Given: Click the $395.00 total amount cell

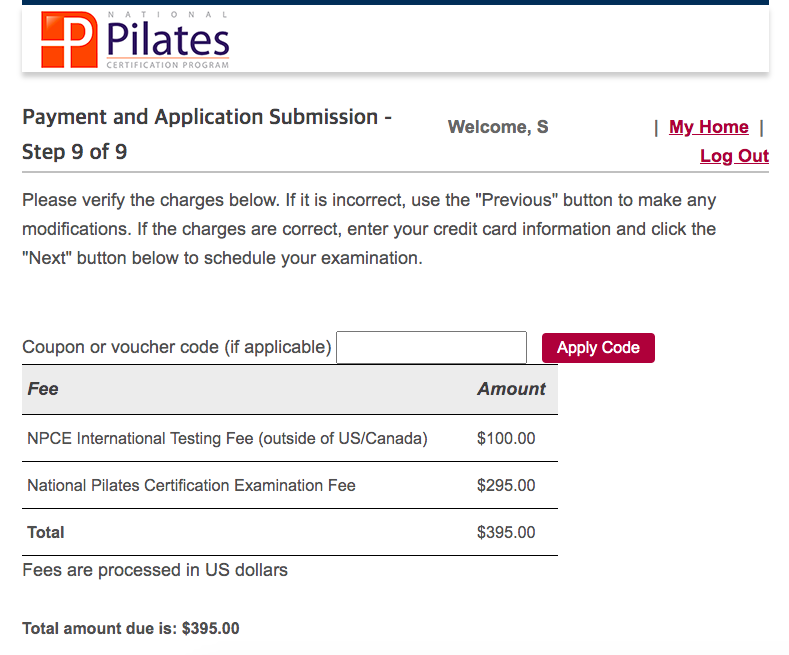Looking at the screenshot, I should [x=506, y=532].
